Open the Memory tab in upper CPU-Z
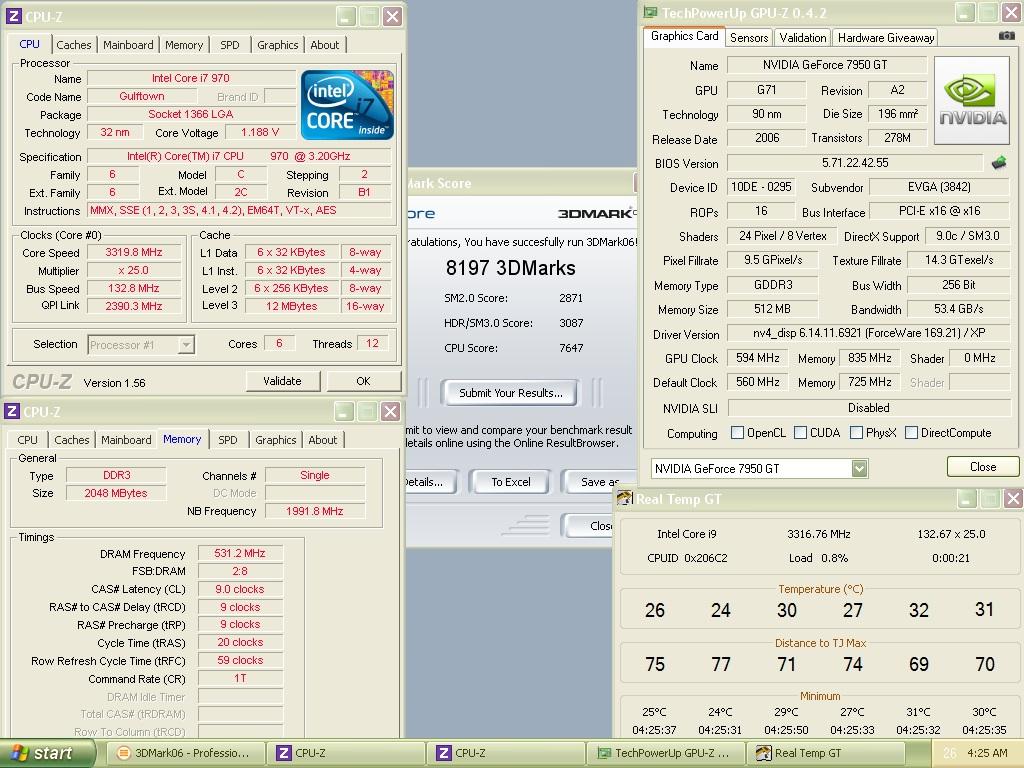Viewport: 1024px width, 768px height. click(x=184, y=45)
